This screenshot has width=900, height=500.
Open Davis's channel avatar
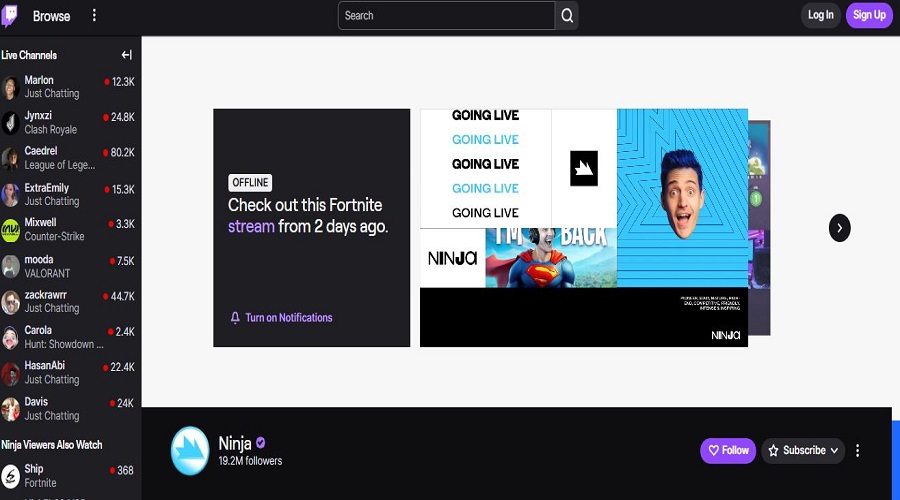(x=10, y=409)
